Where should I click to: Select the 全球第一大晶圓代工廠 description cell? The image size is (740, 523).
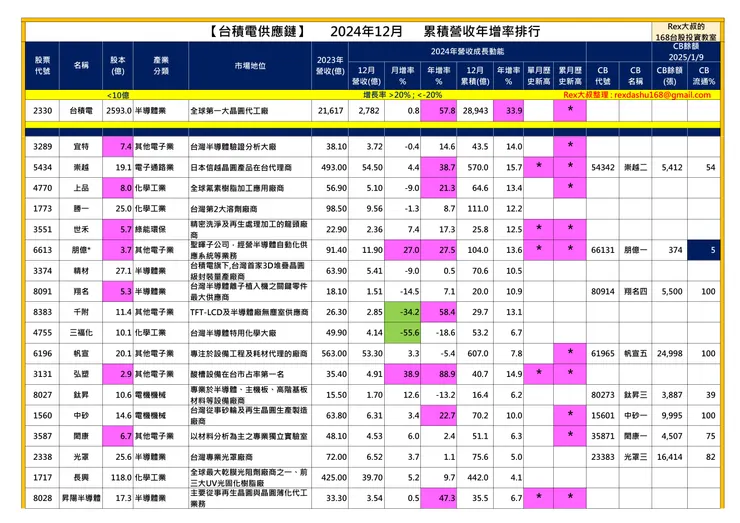point(250,110)
